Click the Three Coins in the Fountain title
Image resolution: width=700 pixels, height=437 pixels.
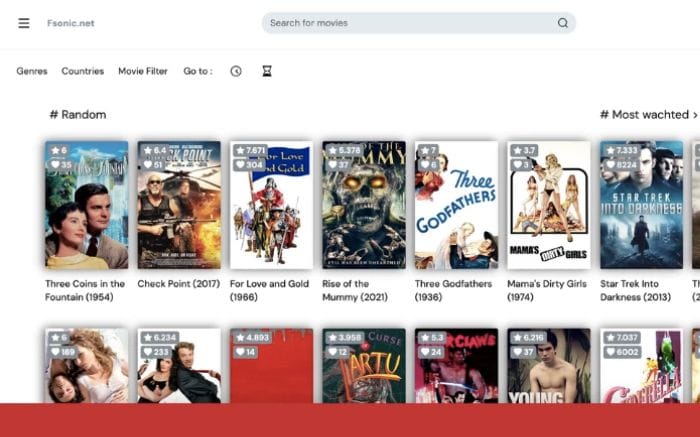[85, 290]
